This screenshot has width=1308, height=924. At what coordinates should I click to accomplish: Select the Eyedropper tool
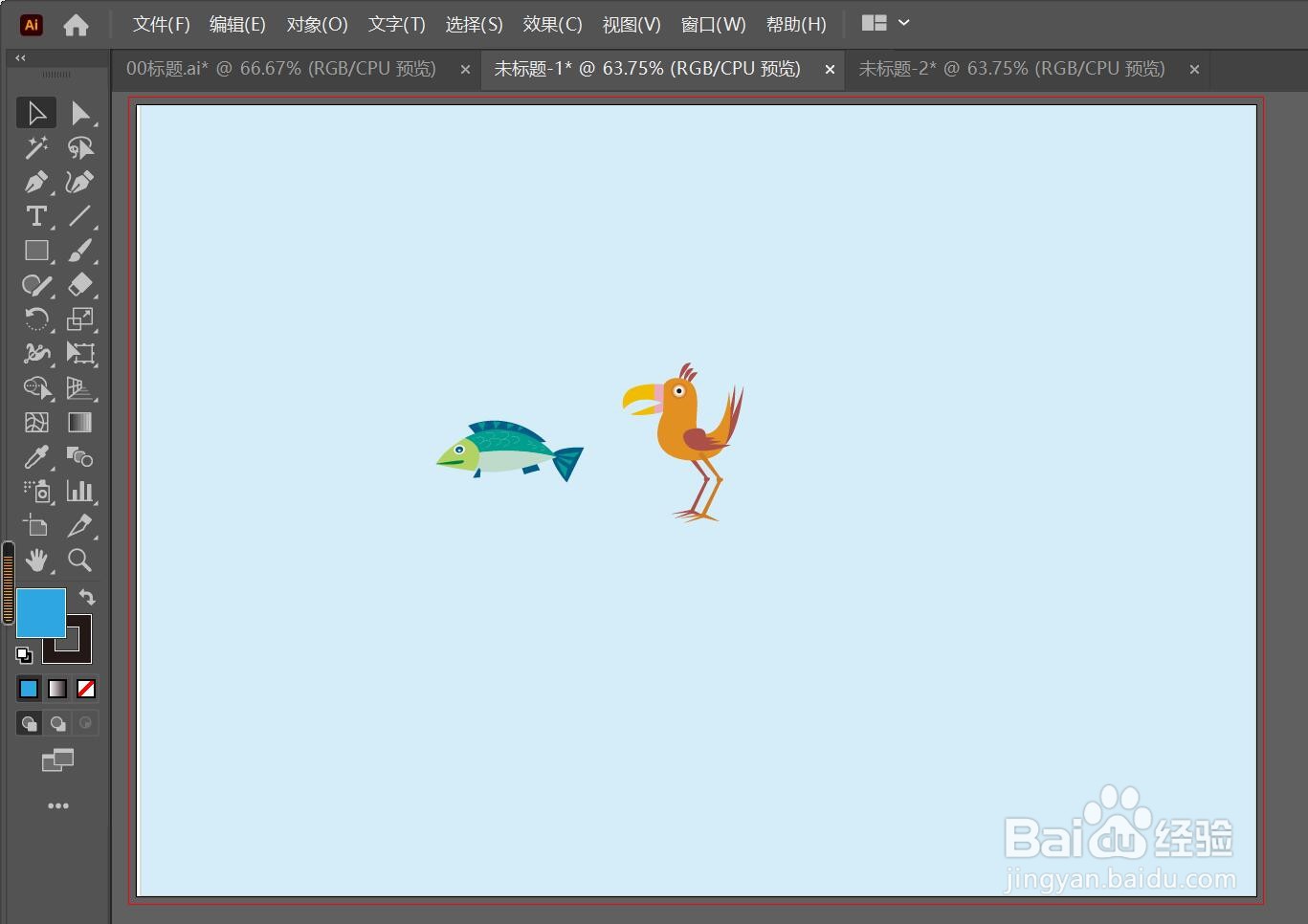36,457
